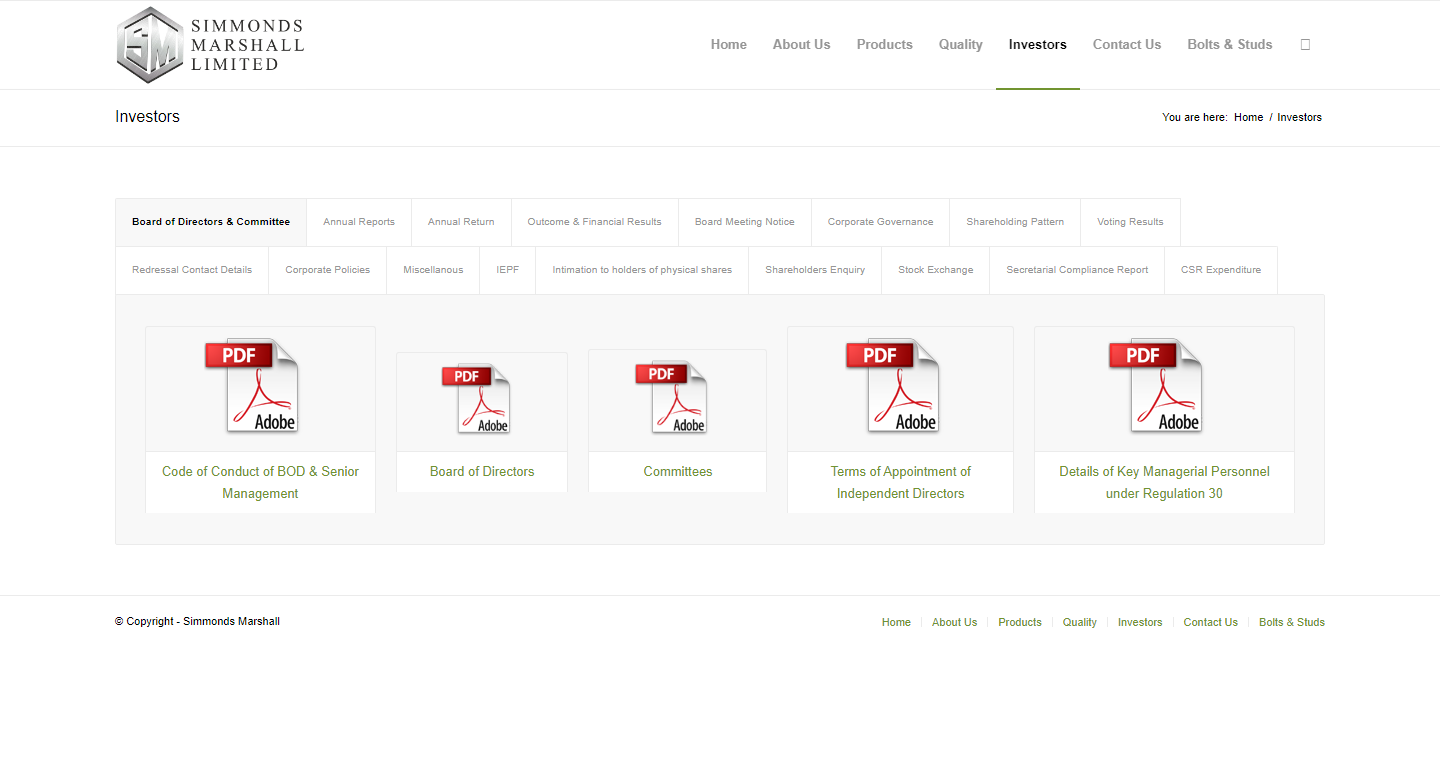Click footer Products link

point(1020,622)
